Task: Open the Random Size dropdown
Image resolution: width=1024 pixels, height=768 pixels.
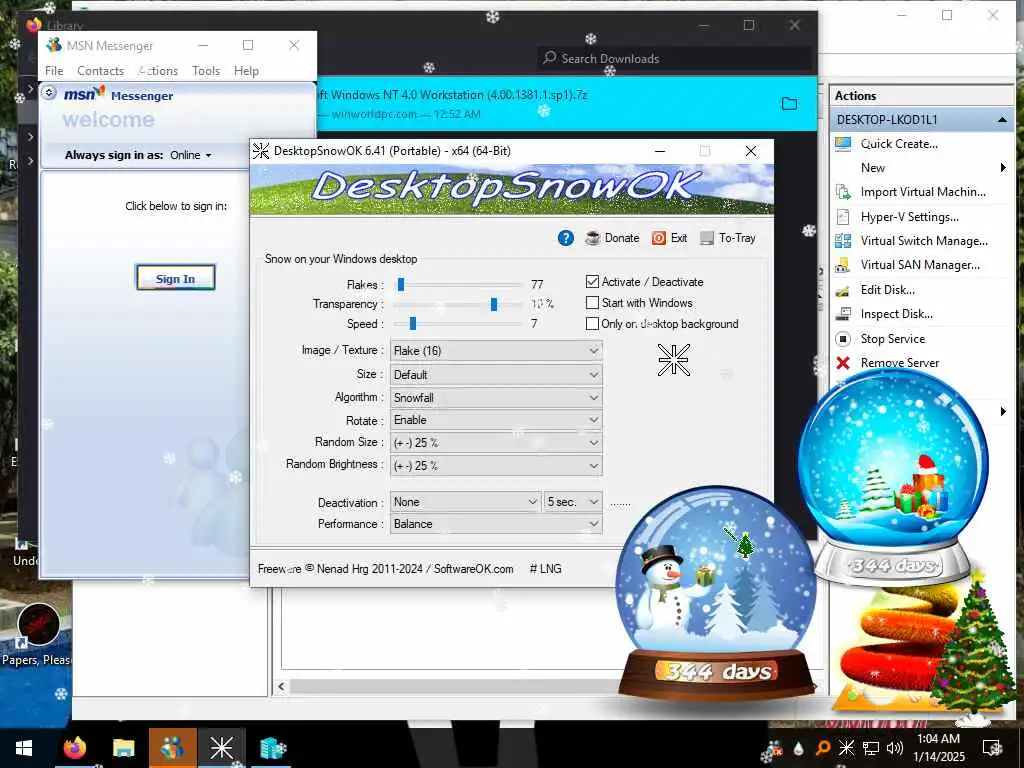Action: tap(496, 443)
